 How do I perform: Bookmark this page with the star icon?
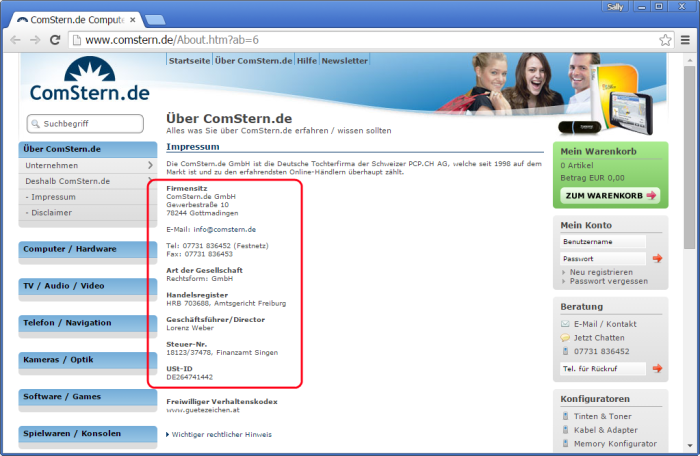tap(665, 40)
